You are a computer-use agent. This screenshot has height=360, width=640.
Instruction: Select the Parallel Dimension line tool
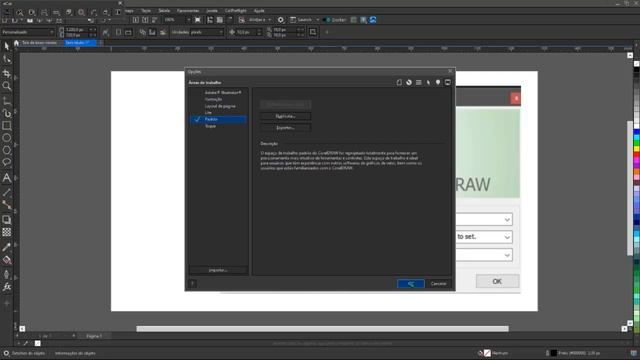[7, 192]
